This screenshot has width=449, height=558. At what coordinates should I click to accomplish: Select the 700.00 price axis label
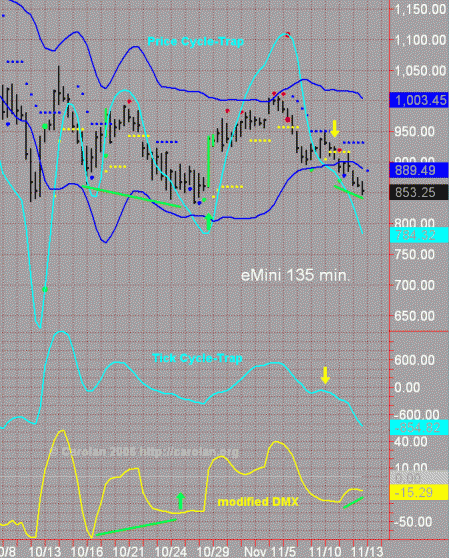tap(414, 285)
